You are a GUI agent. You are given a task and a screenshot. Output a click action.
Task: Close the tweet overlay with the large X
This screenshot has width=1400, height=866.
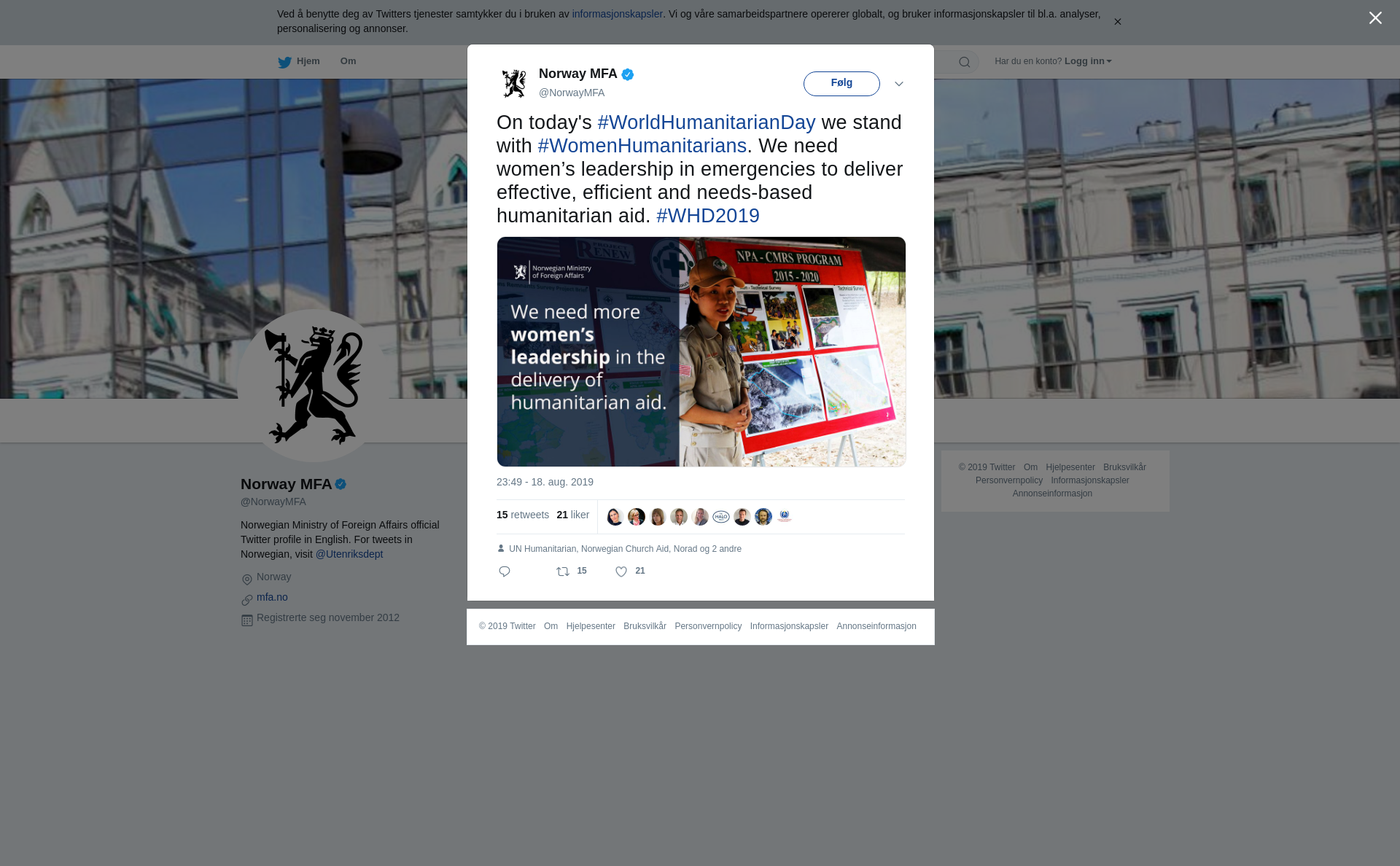click(1375, 18)
